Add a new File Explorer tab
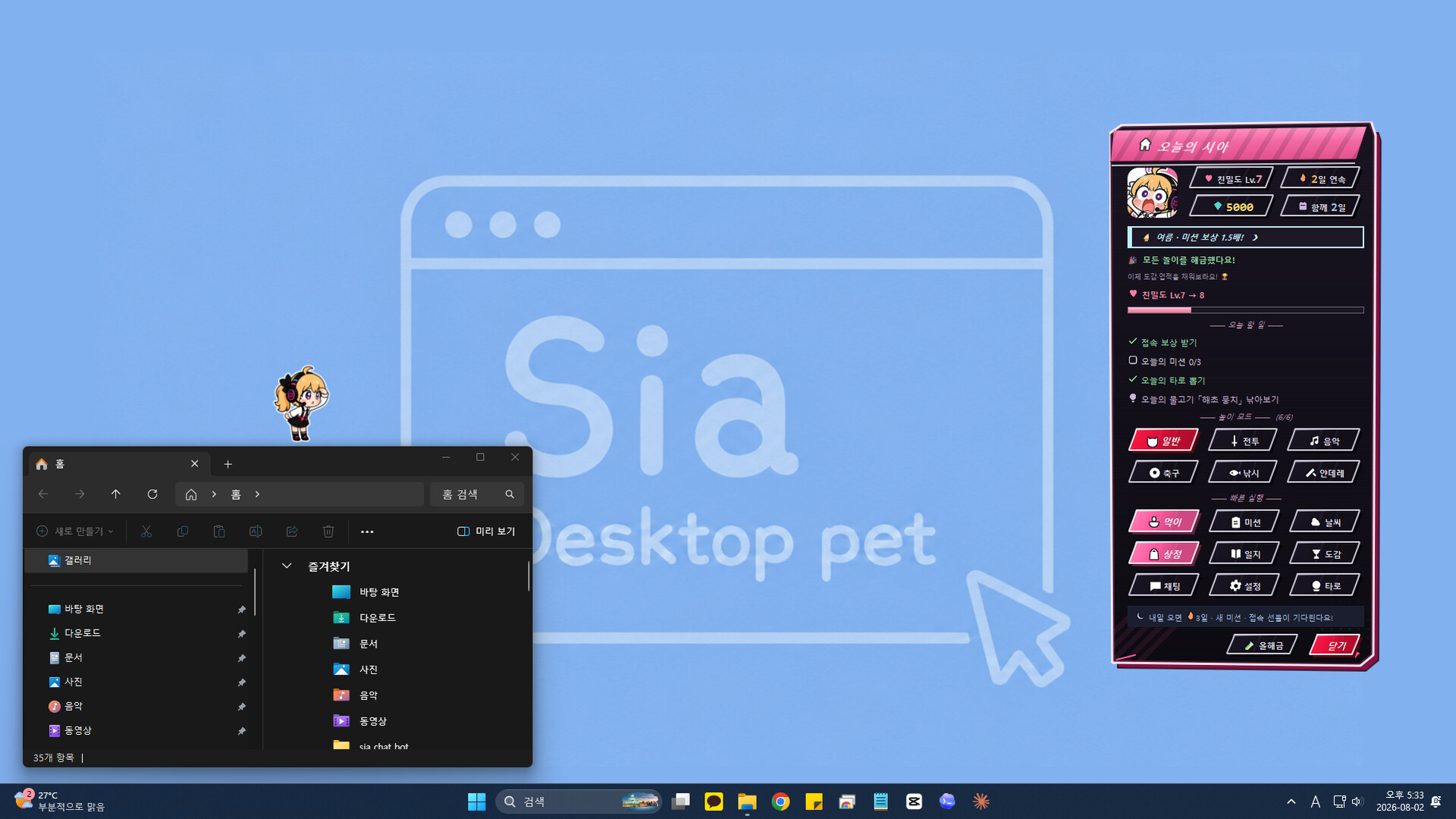Viewport: 1456px width, 819px height. pyautogui.click(x=227, y=464)
